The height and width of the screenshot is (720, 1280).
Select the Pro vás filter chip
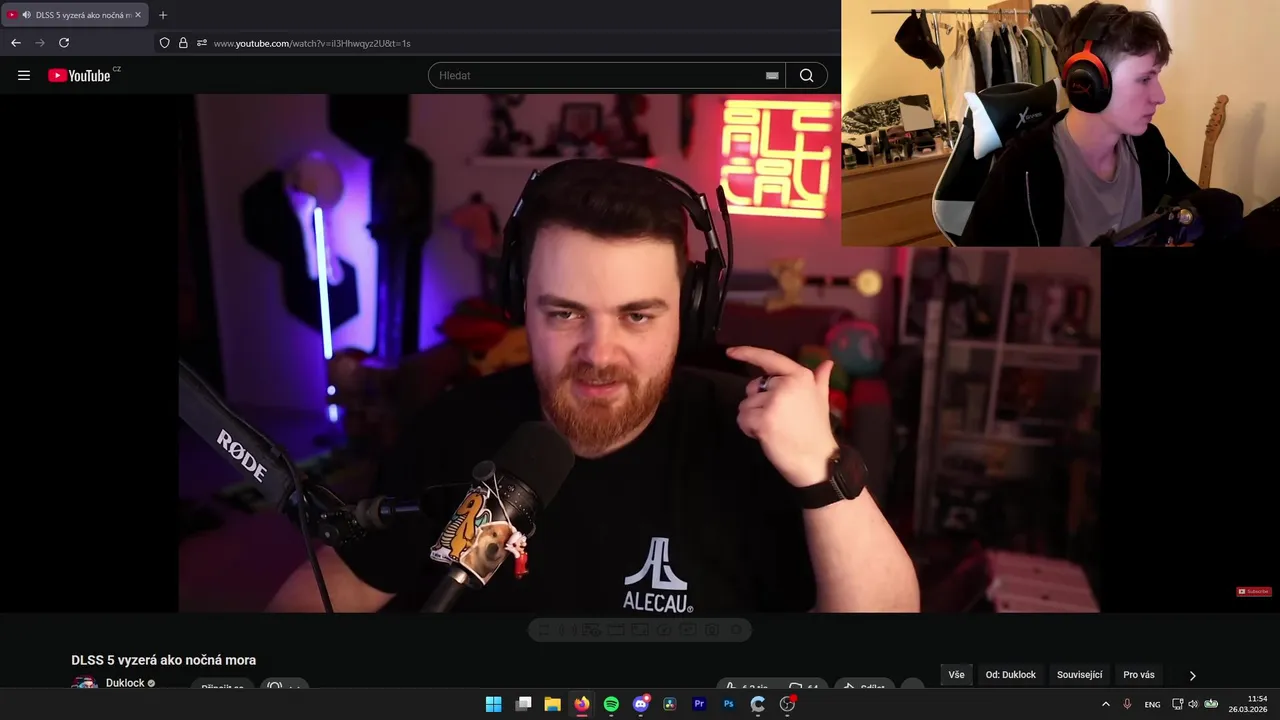point(1139,675)
